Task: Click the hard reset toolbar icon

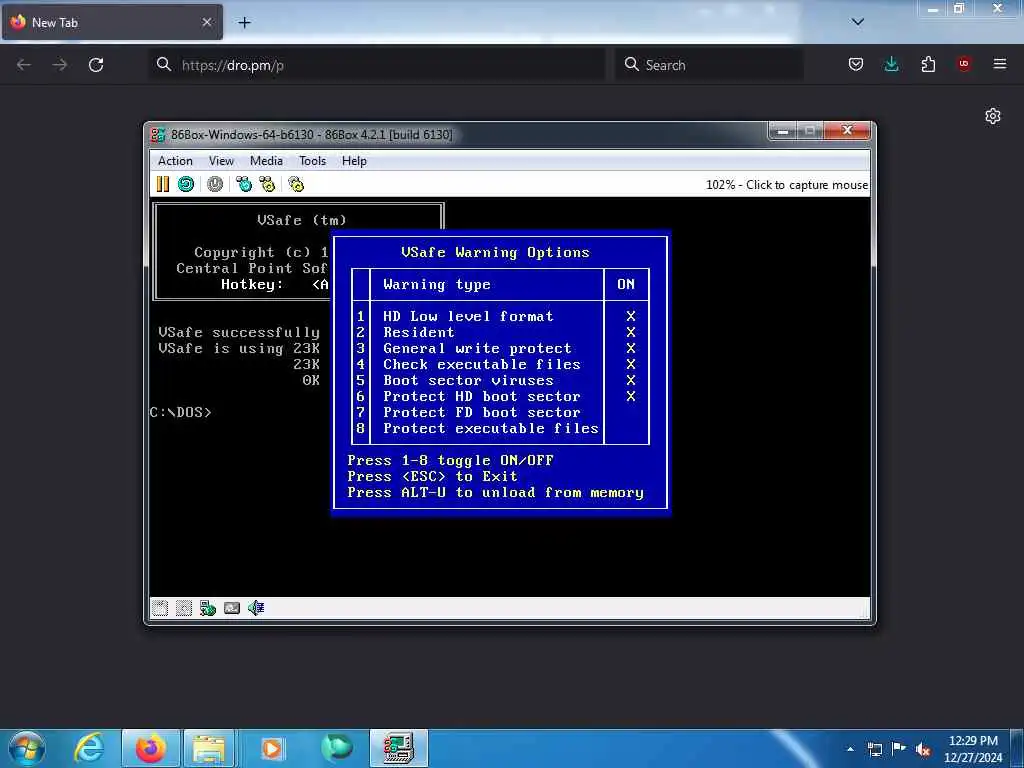Action: (186, 184)
